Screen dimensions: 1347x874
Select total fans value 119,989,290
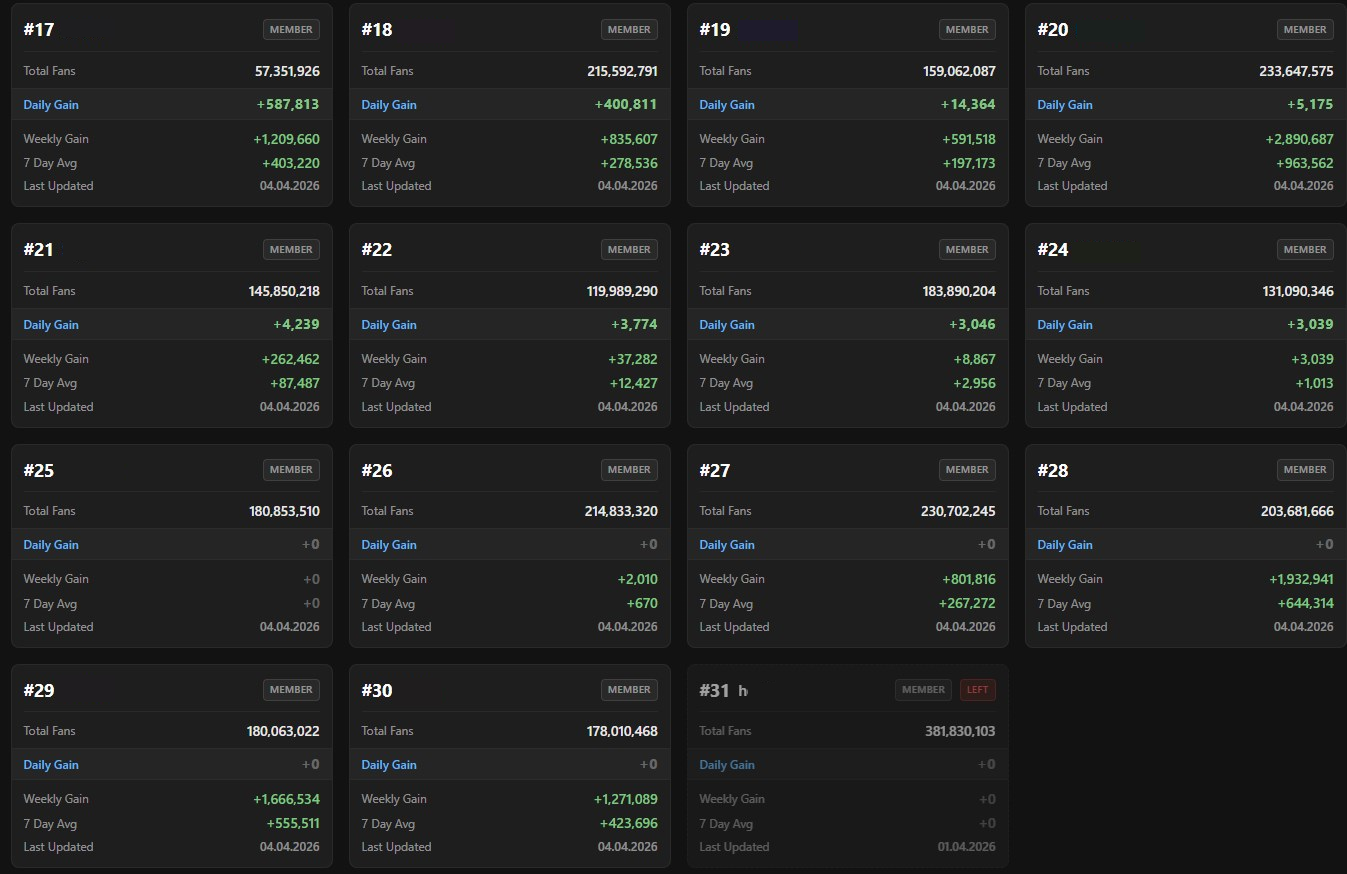click(x=622, y=291)
